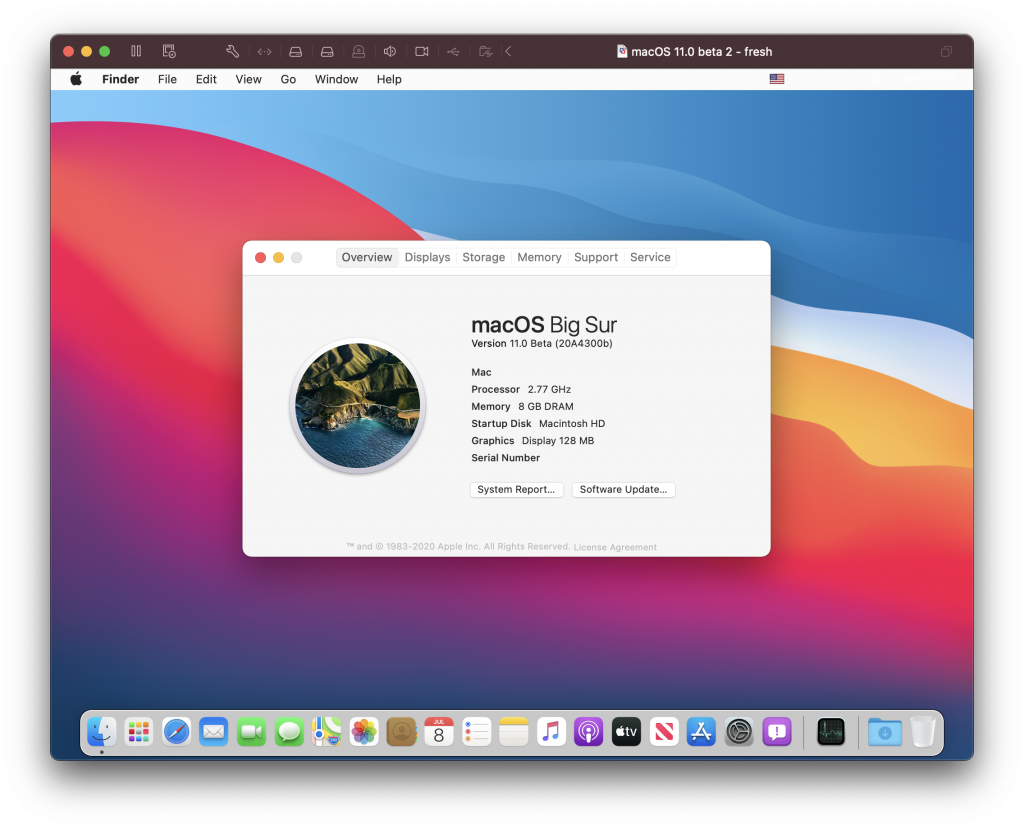The image size is (1024, 827).
Task: Open Podcasts from the Dock
Action: pyautogui.click(x=588, y=732)
